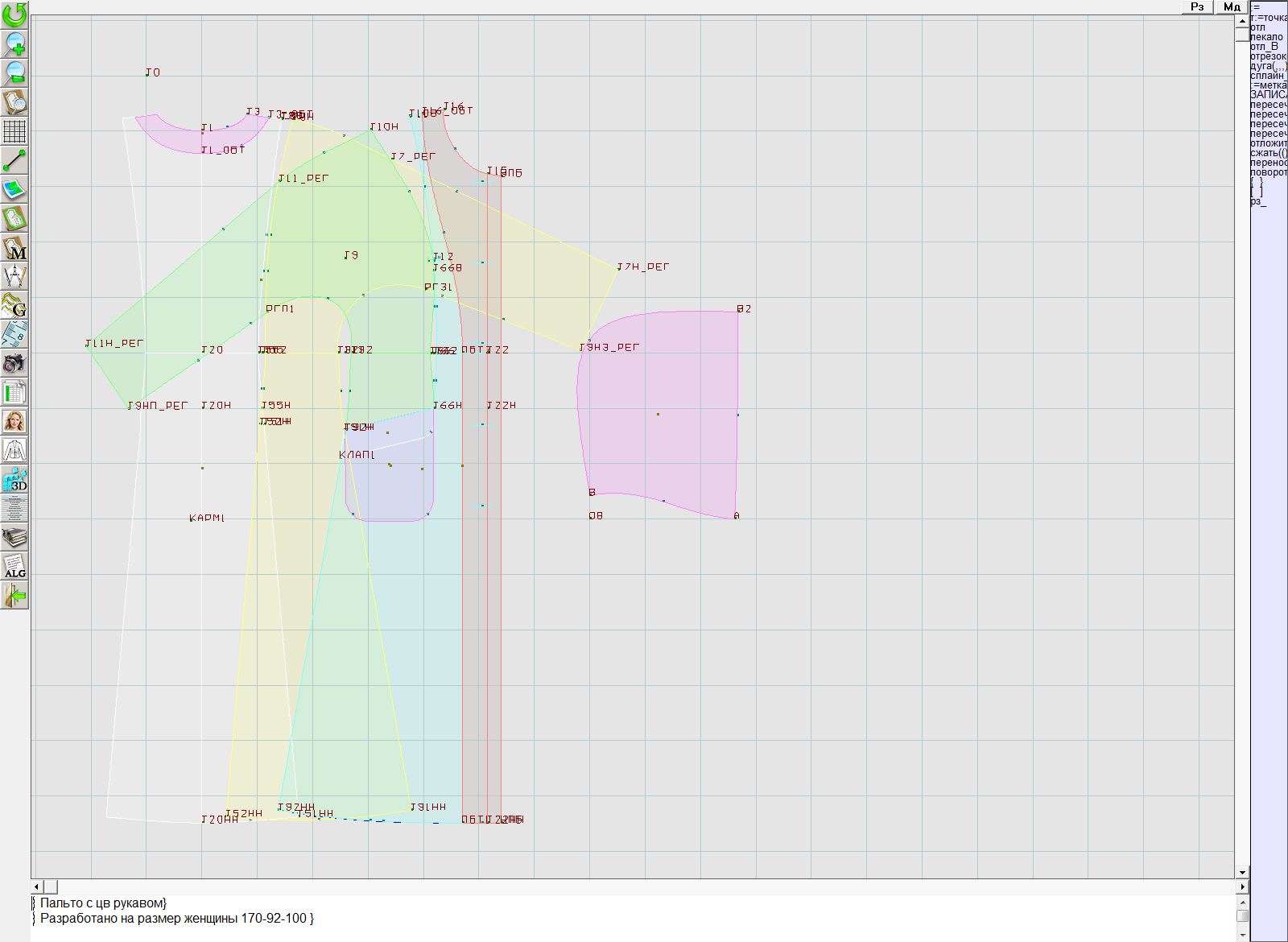Toggle the grid display icon

(x=14, y=130)
